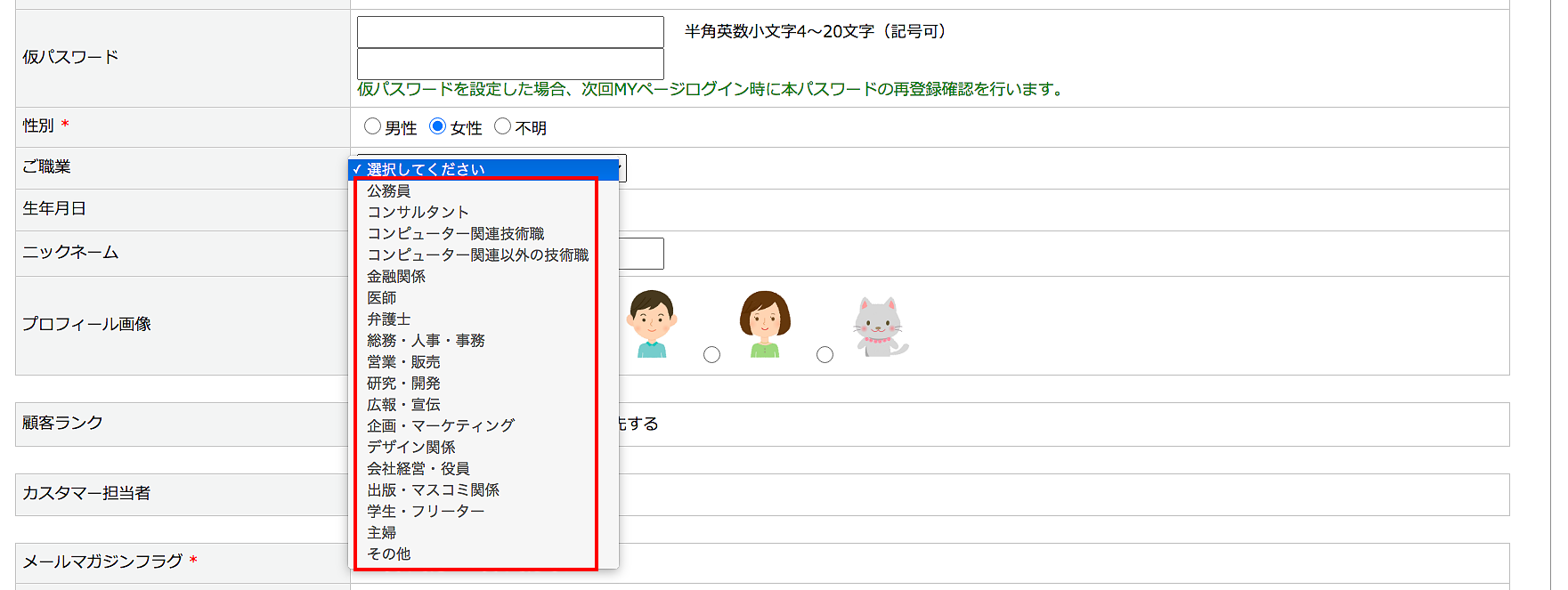1568x590 pixels.
Task: Choose the radio button for cat avatar
Action: click(825, 355)
